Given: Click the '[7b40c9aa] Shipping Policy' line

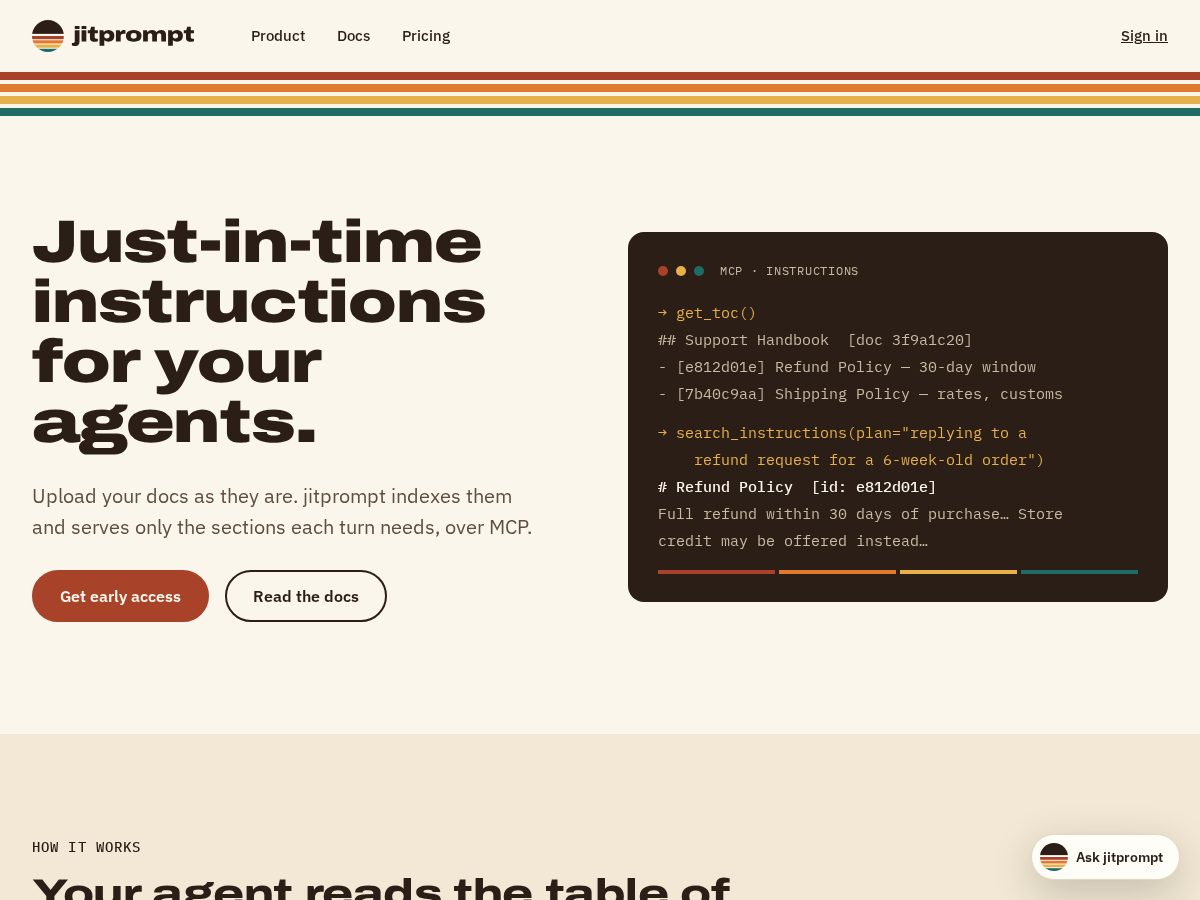Looking at the screenshot, I should (860, 394).
